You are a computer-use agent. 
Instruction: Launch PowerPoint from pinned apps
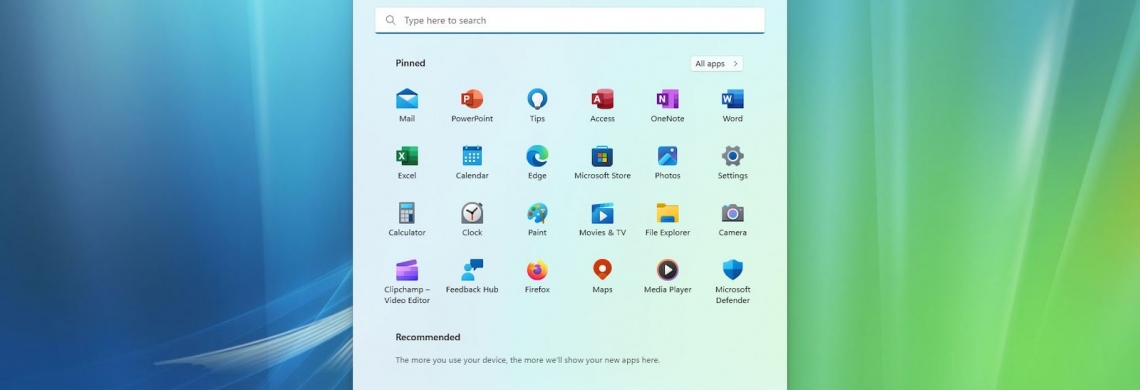coord(472,106)
